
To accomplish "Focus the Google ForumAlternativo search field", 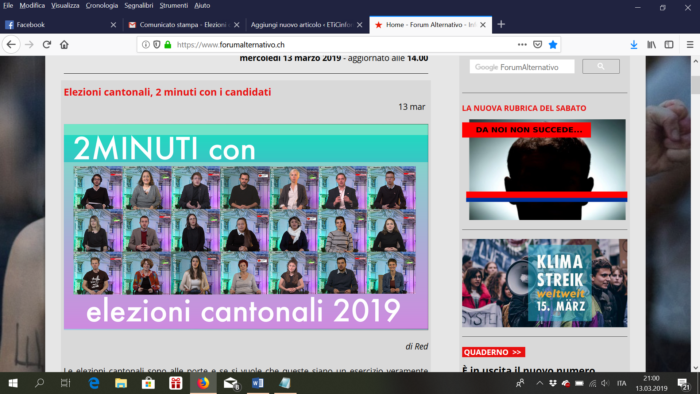I will [x=522, y=67].
